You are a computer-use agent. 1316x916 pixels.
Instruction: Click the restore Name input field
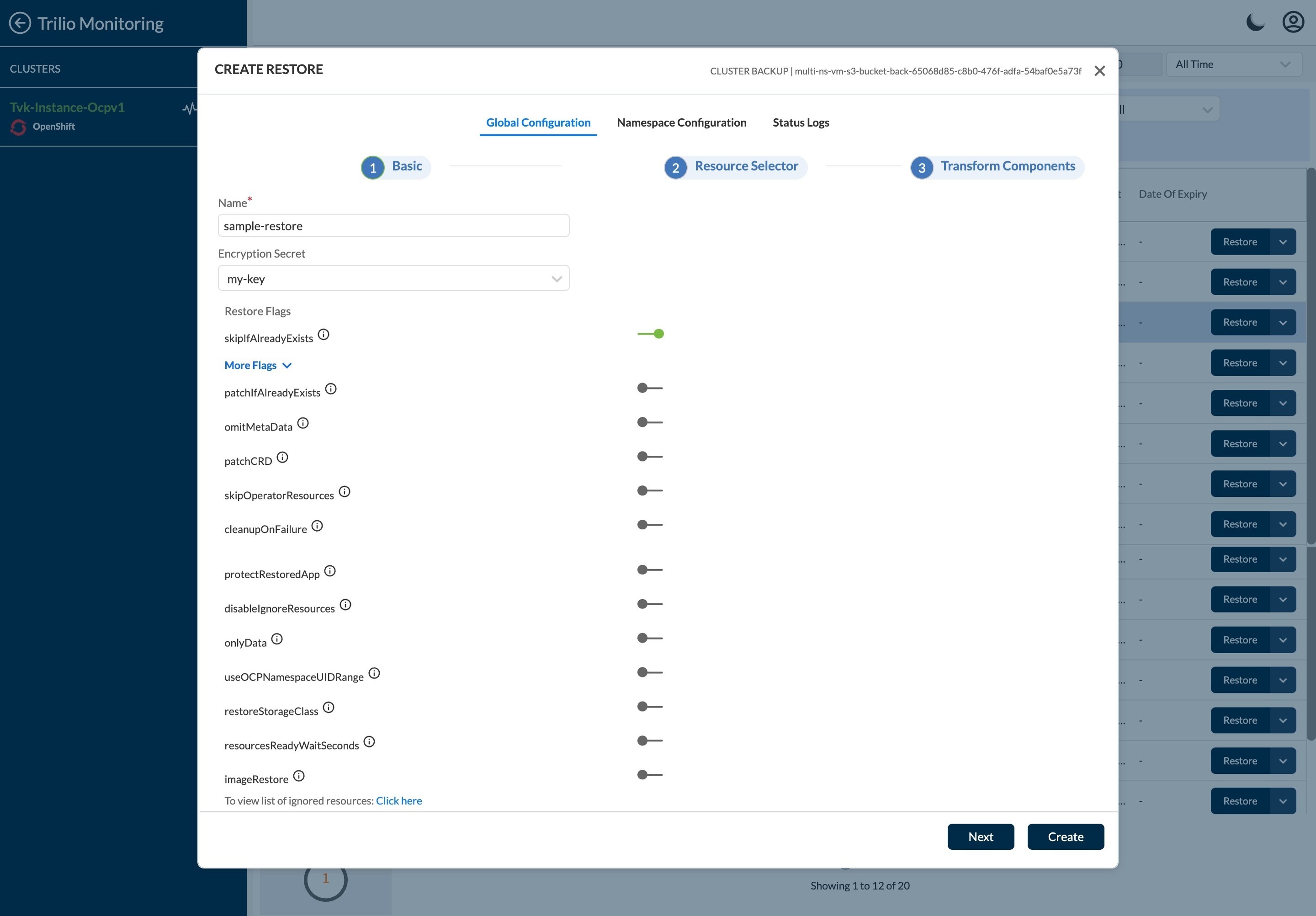(393, 226)
